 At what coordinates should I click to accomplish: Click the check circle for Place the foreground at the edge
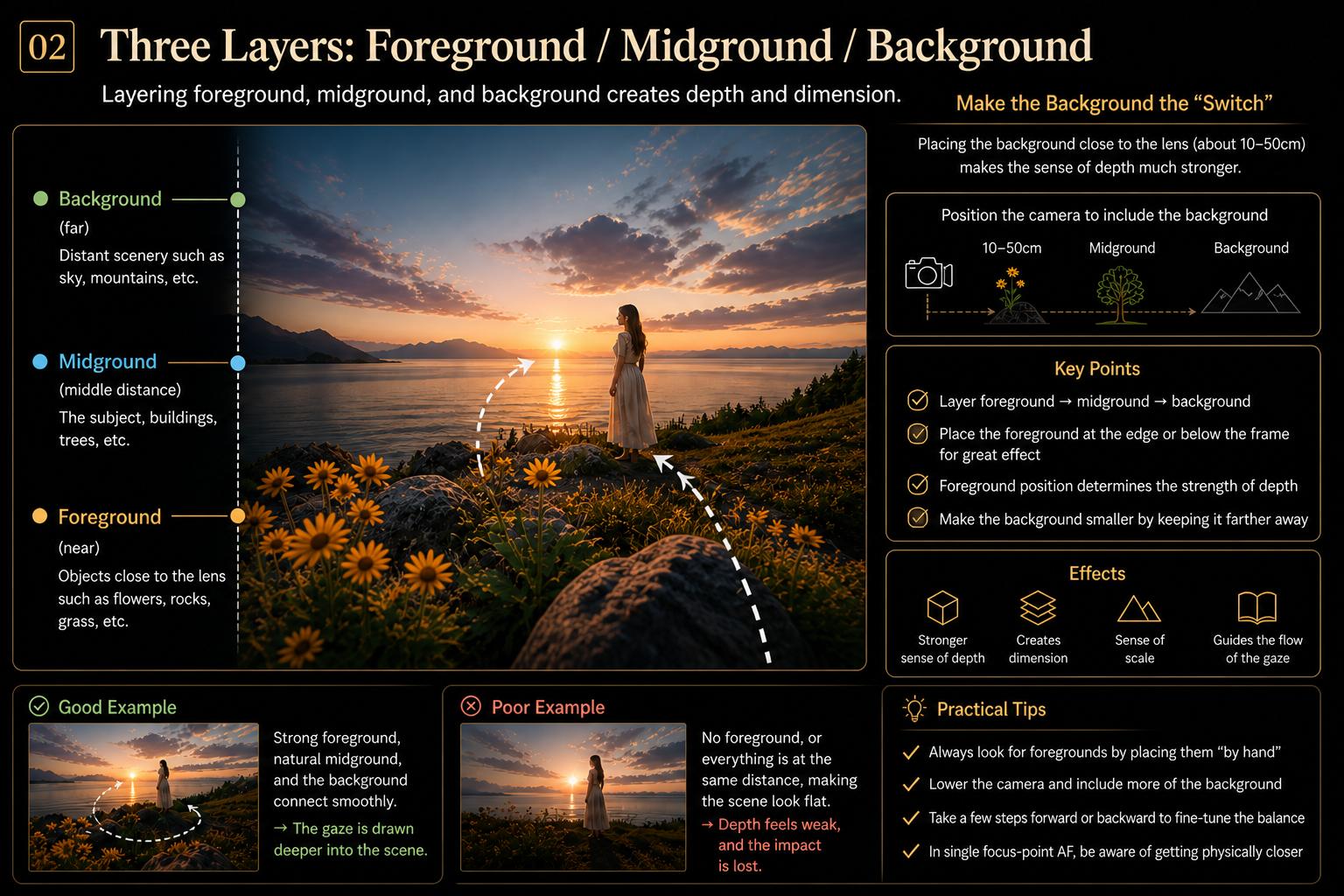pos(917,433)
